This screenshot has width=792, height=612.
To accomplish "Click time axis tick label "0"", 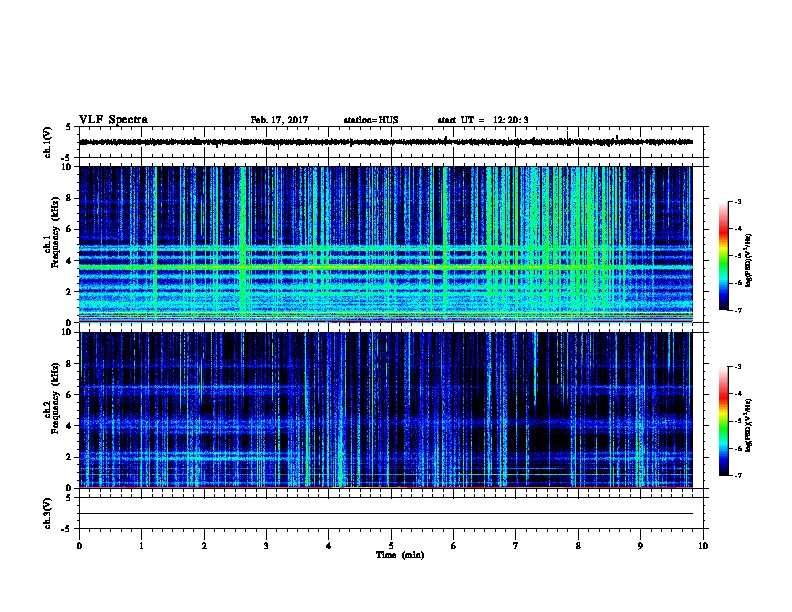I will click(79, 546).
